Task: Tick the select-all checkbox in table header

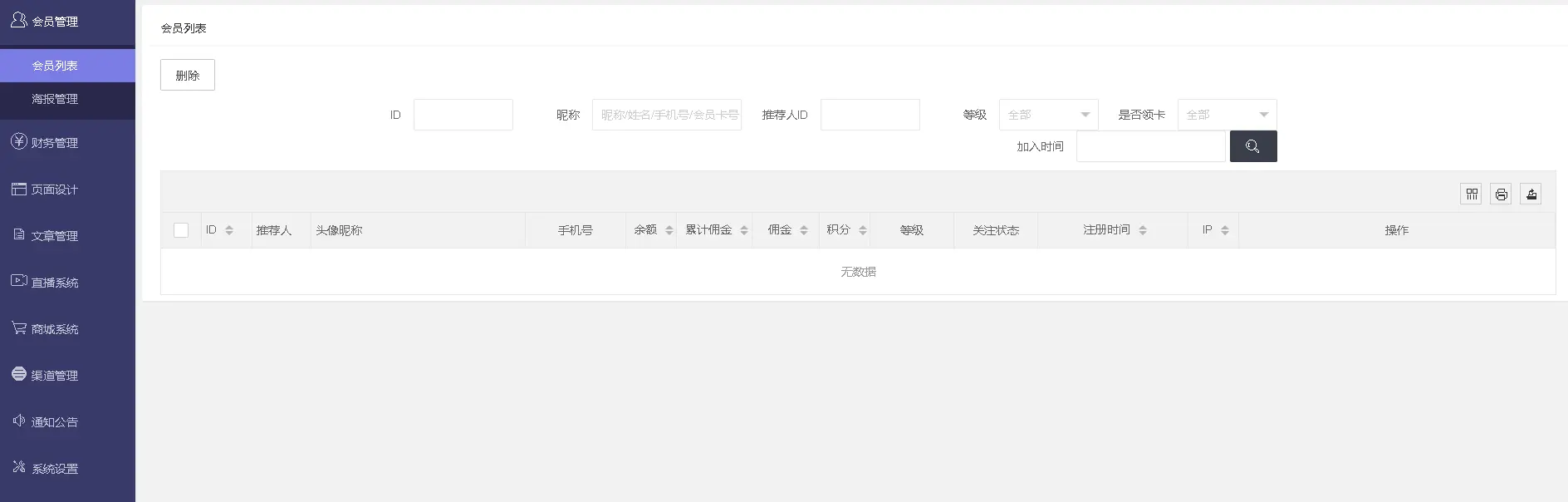Action: tap(181, 230)
